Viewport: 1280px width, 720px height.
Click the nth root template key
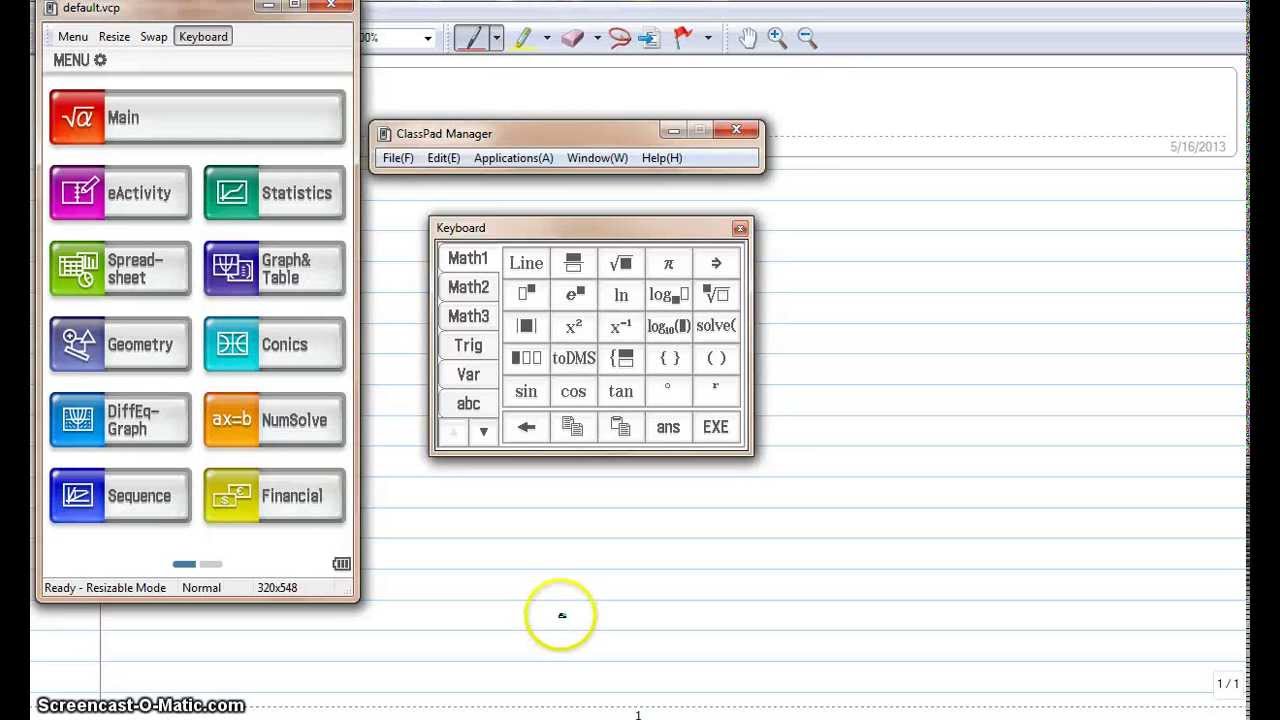click(x=716, y=294)
